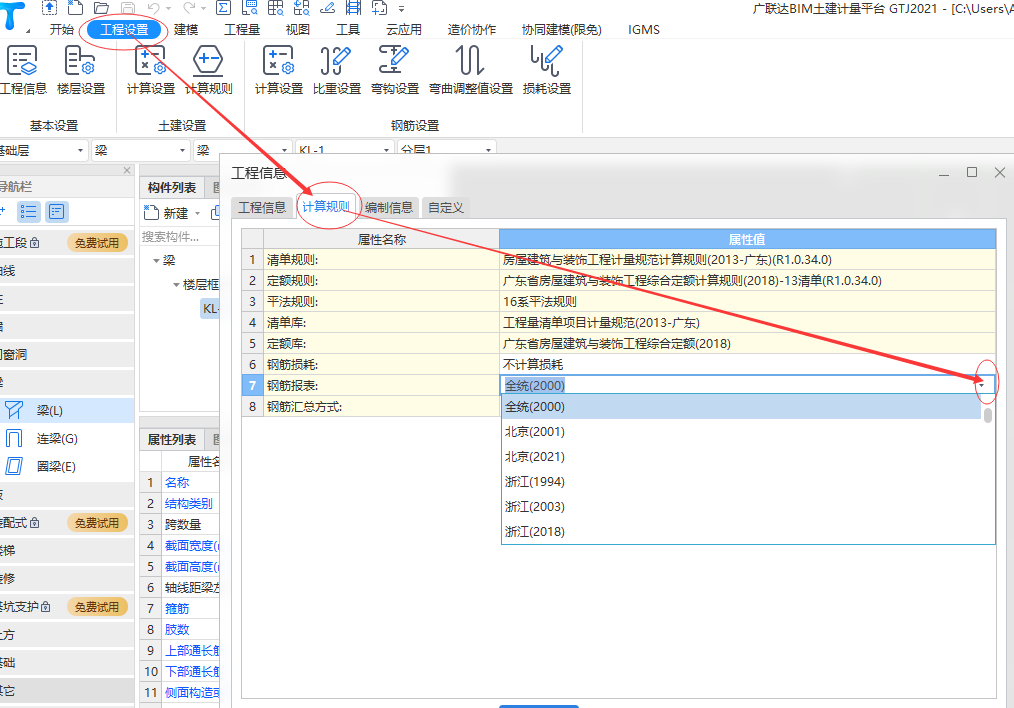
Task: Select 北京(2021) from the list
Action: click(x=535, y=456)
